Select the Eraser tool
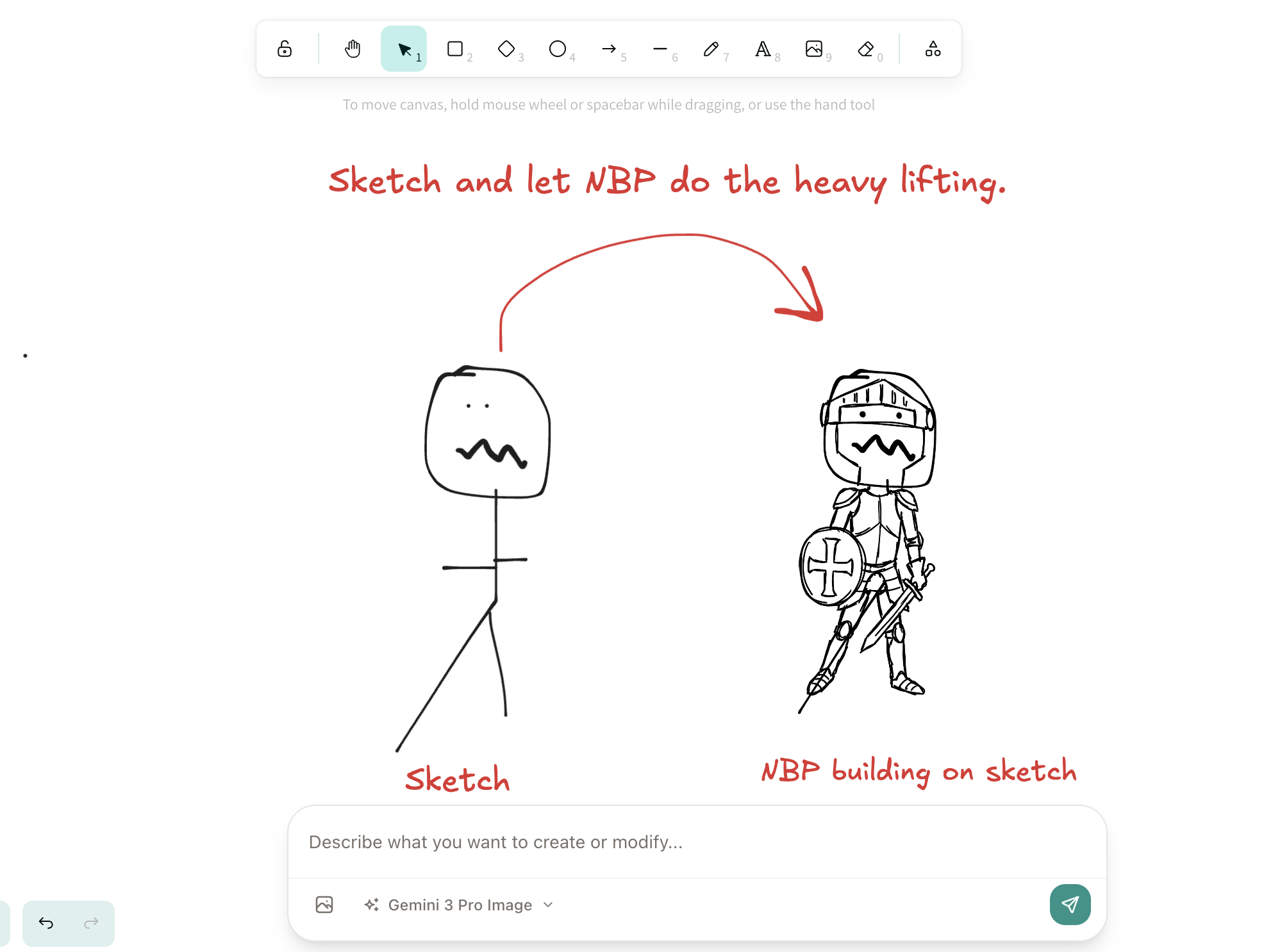 click(866, 49)
